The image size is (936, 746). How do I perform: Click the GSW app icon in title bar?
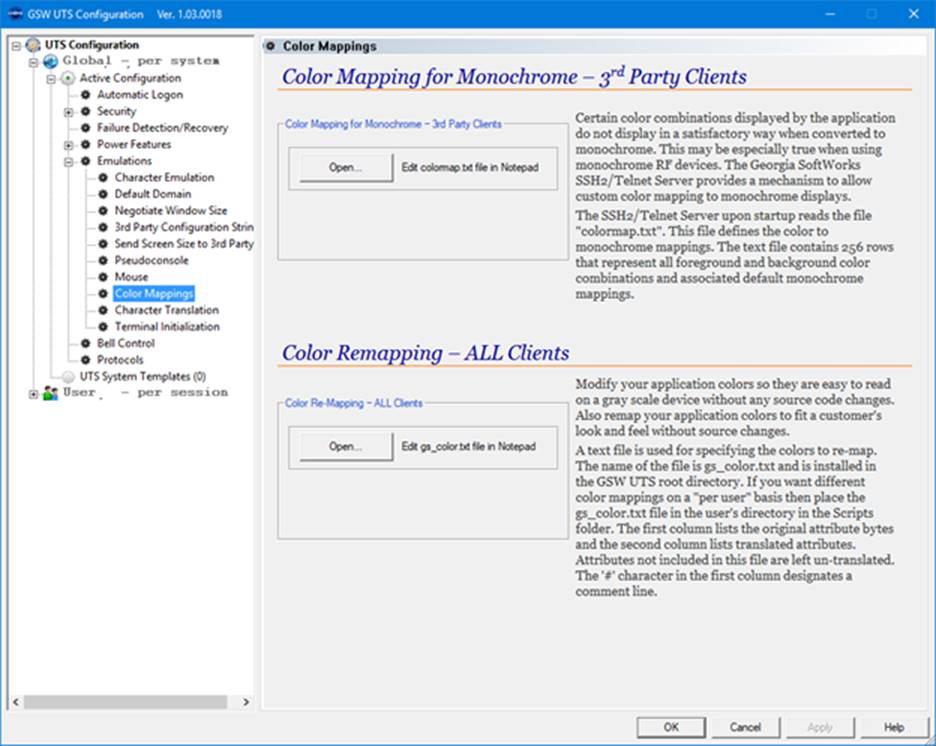(16, 14)
